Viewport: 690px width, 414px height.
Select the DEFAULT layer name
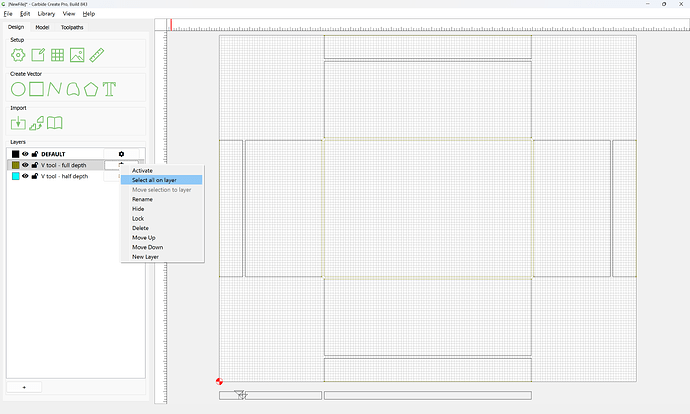[x=53, y=154]
